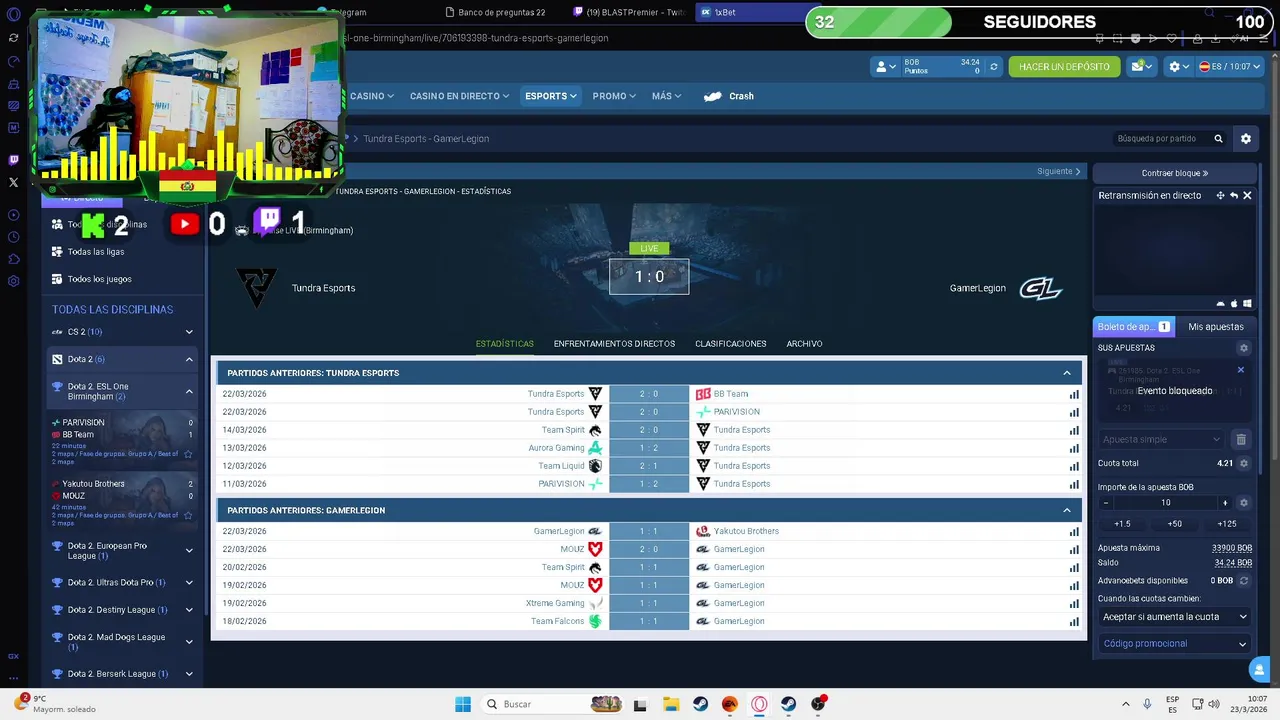
Task: Open the user account menu
Action: pos(885,67)
